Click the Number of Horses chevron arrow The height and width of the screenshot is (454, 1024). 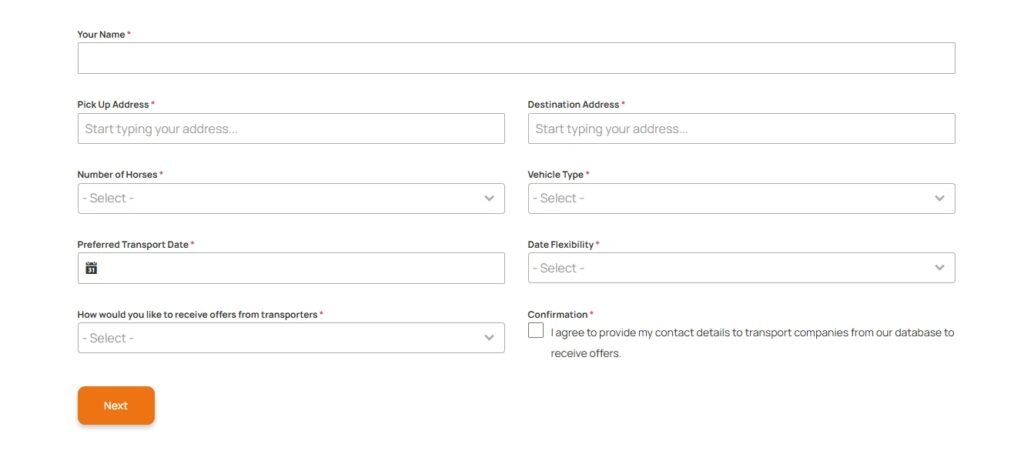tap(489, 198)
